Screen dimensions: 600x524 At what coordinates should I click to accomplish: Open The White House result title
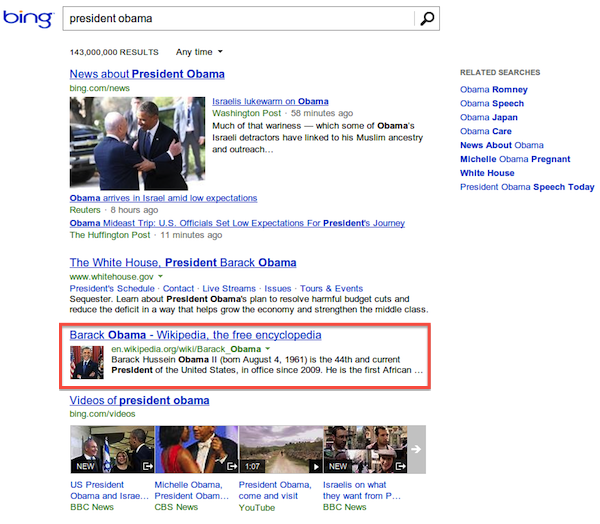183,263
